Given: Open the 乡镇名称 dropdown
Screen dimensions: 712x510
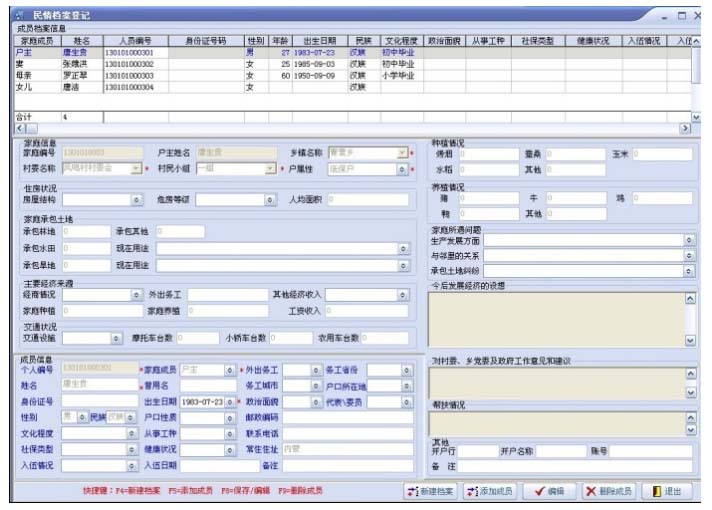Looking at the screenshot, I should 402,154.
